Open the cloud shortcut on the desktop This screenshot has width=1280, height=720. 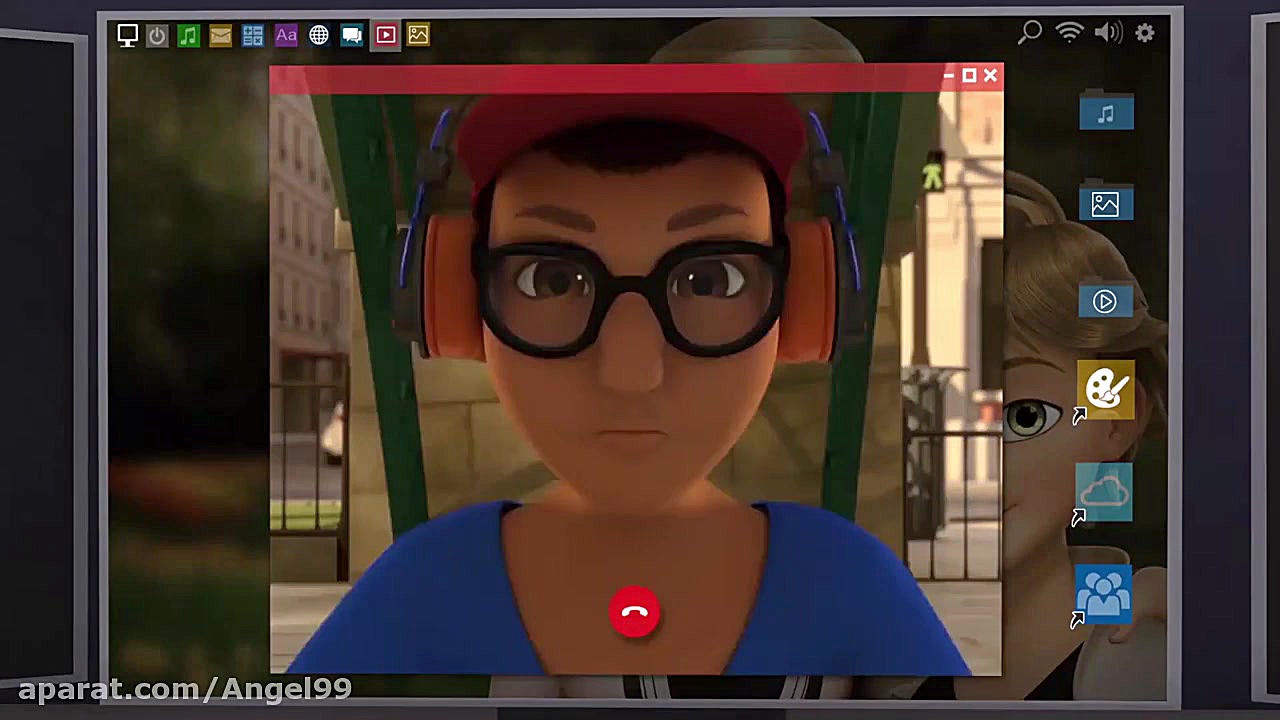click(x=1104, y=492)
